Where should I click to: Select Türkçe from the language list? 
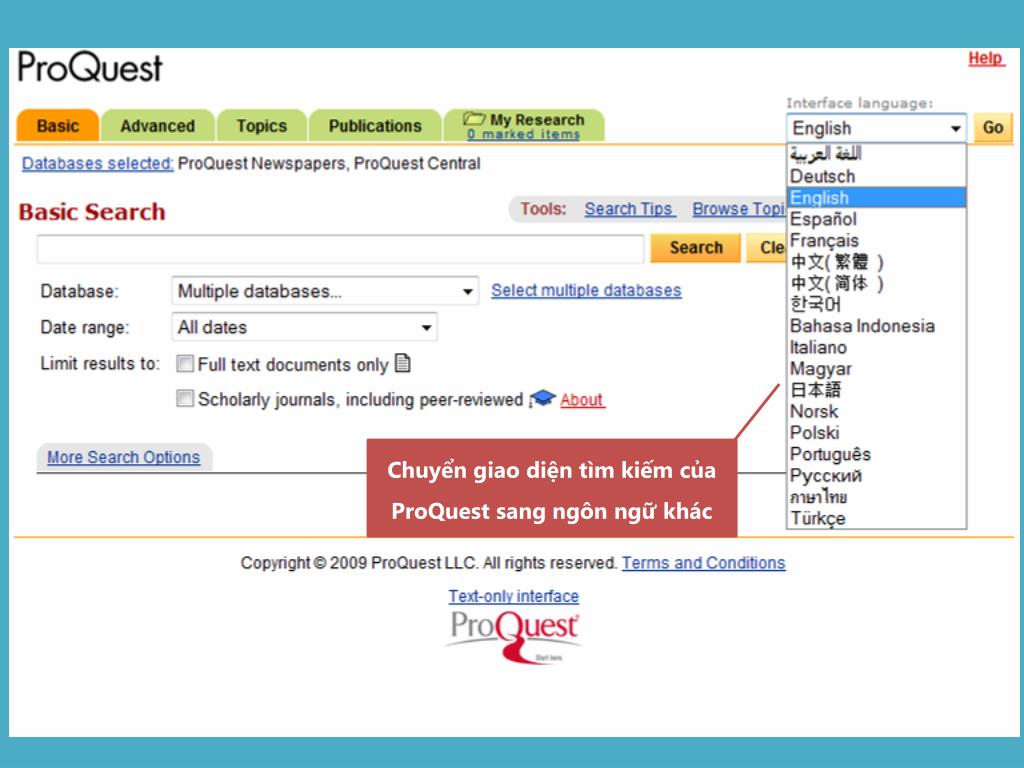[876, 519]
